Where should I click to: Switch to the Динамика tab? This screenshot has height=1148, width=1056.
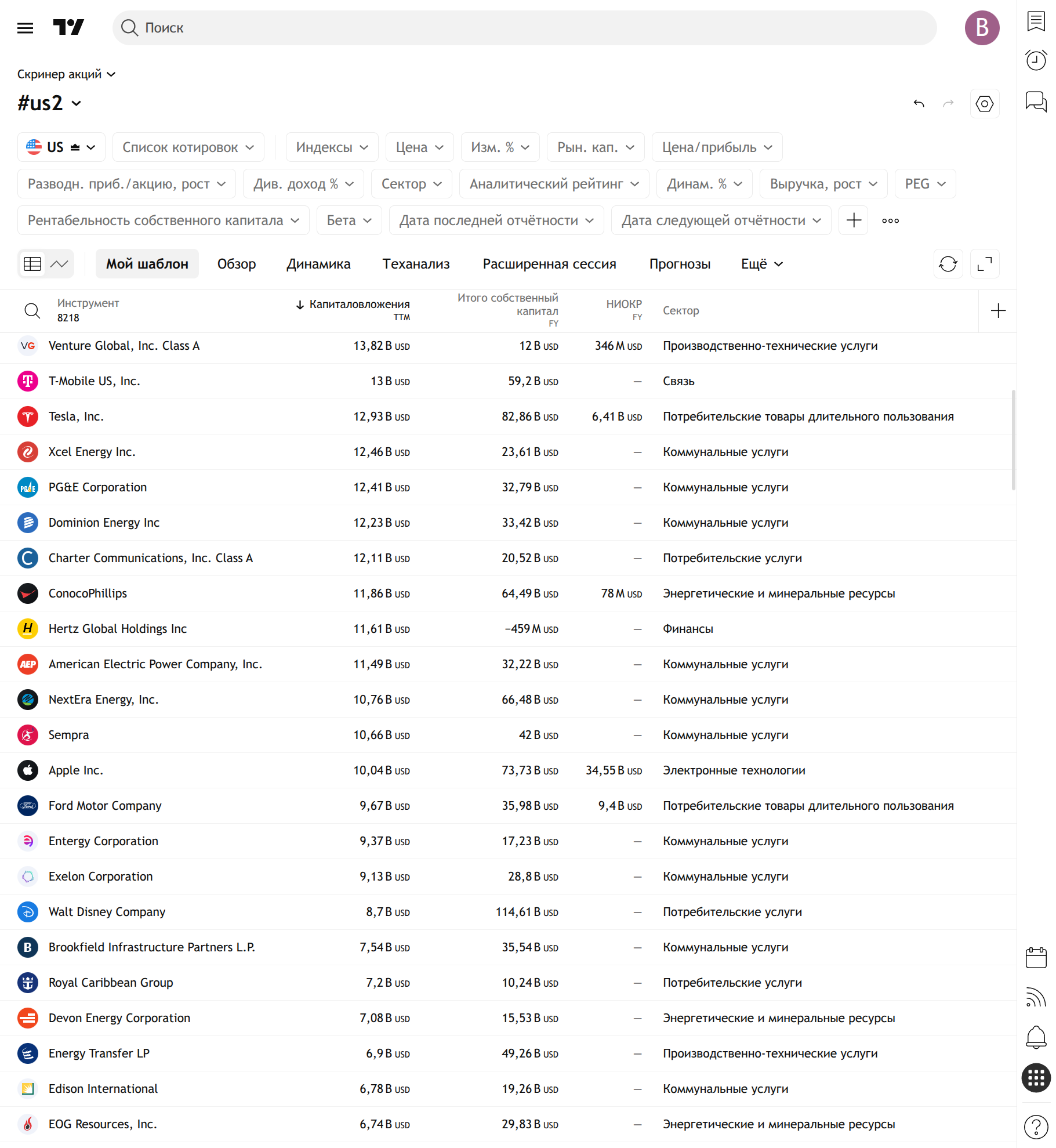point(318,264)
